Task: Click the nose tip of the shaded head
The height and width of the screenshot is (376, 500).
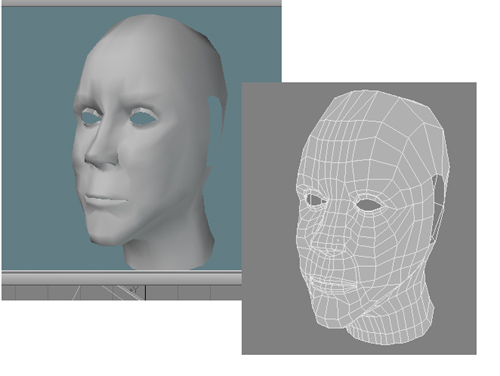Action: 101,160
